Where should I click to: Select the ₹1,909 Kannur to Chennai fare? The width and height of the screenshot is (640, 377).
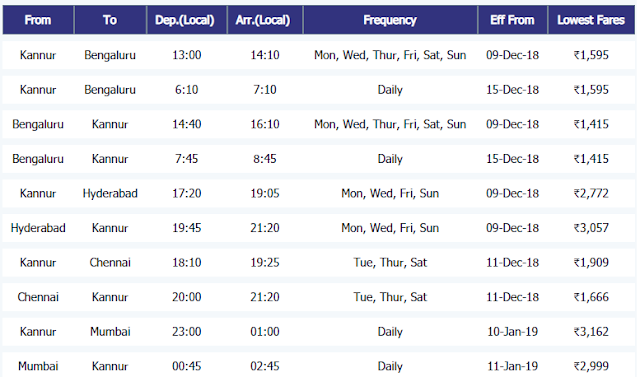(591, 262)
